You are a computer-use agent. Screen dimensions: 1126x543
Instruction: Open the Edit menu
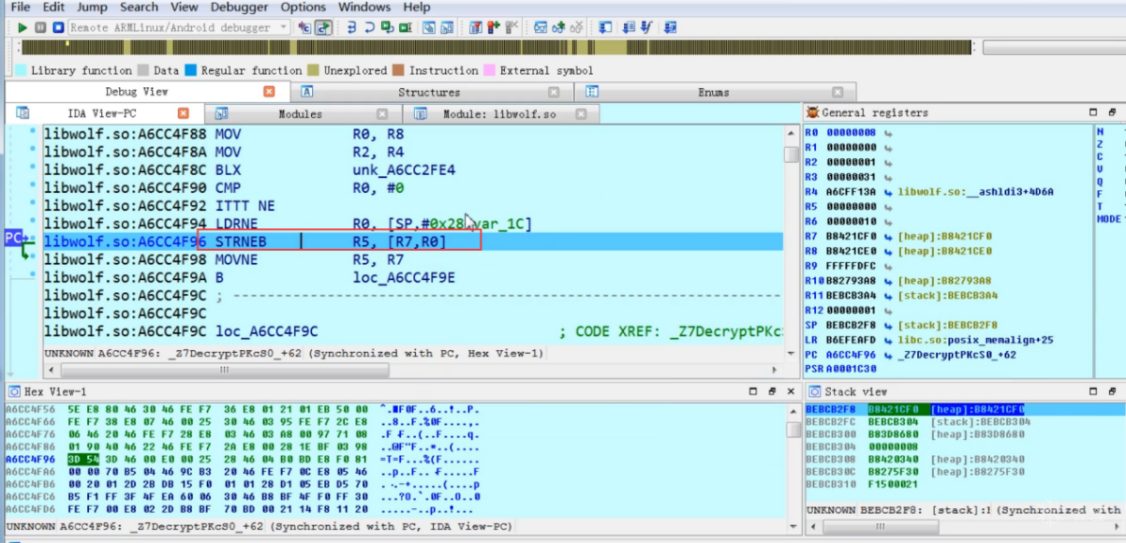tap(53, 7)
